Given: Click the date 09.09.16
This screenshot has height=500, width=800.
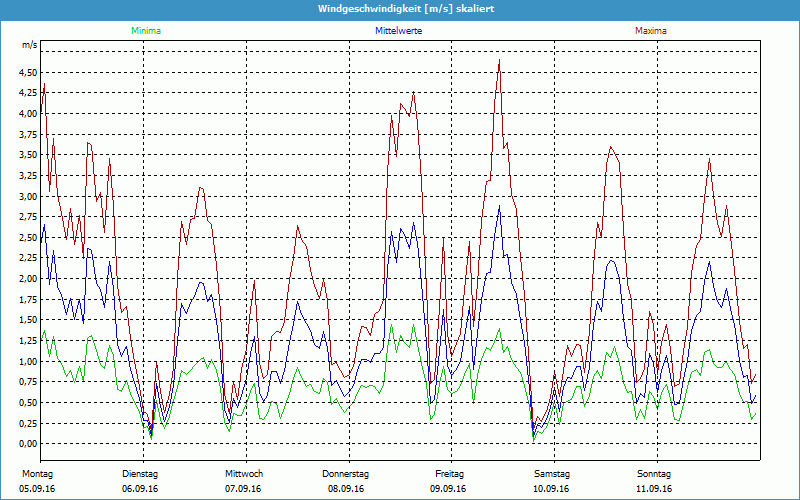Looking at the screenshot, I should pyautogui.click(x=448, y=489).
